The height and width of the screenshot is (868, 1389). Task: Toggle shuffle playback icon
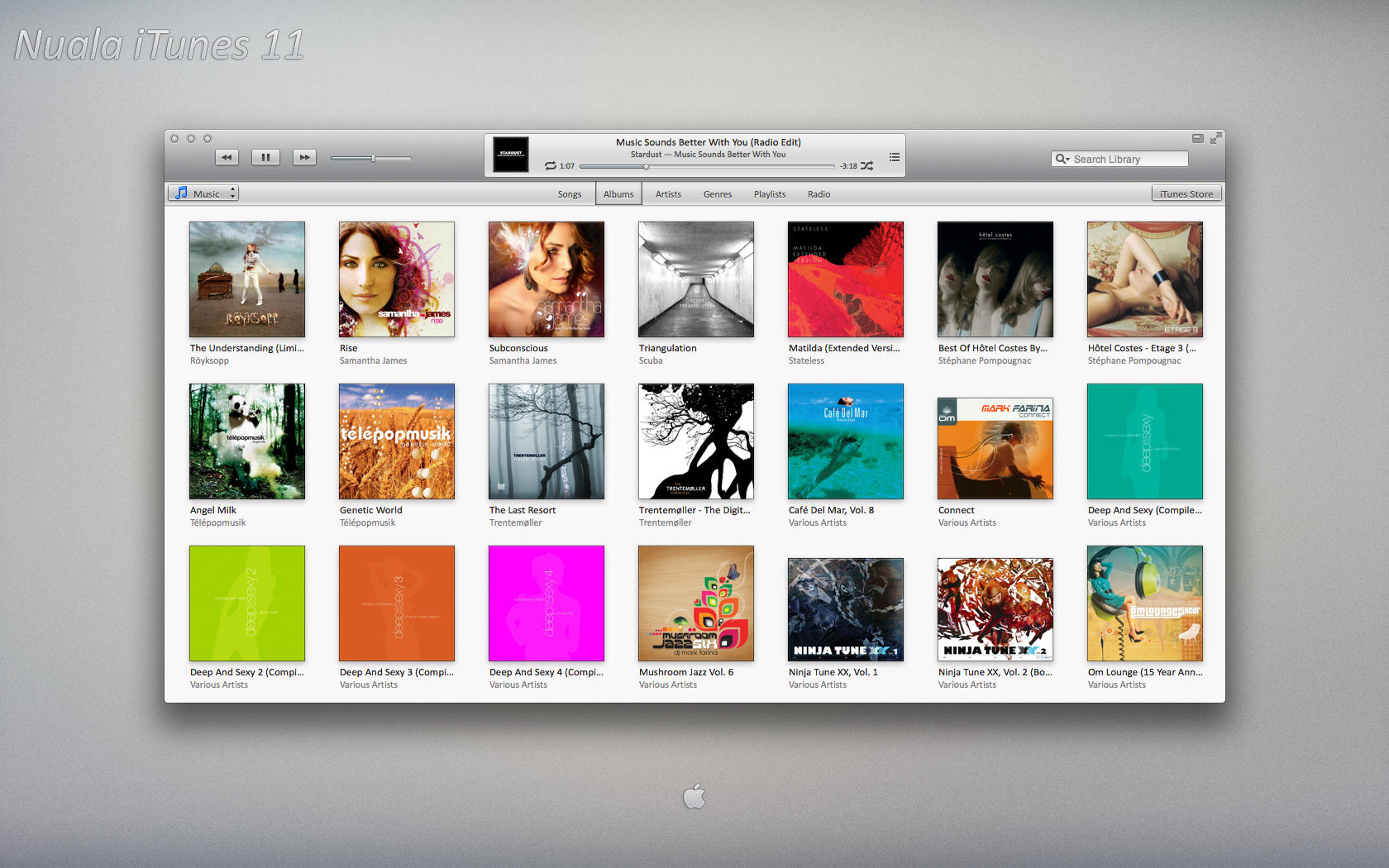[866, 166]
